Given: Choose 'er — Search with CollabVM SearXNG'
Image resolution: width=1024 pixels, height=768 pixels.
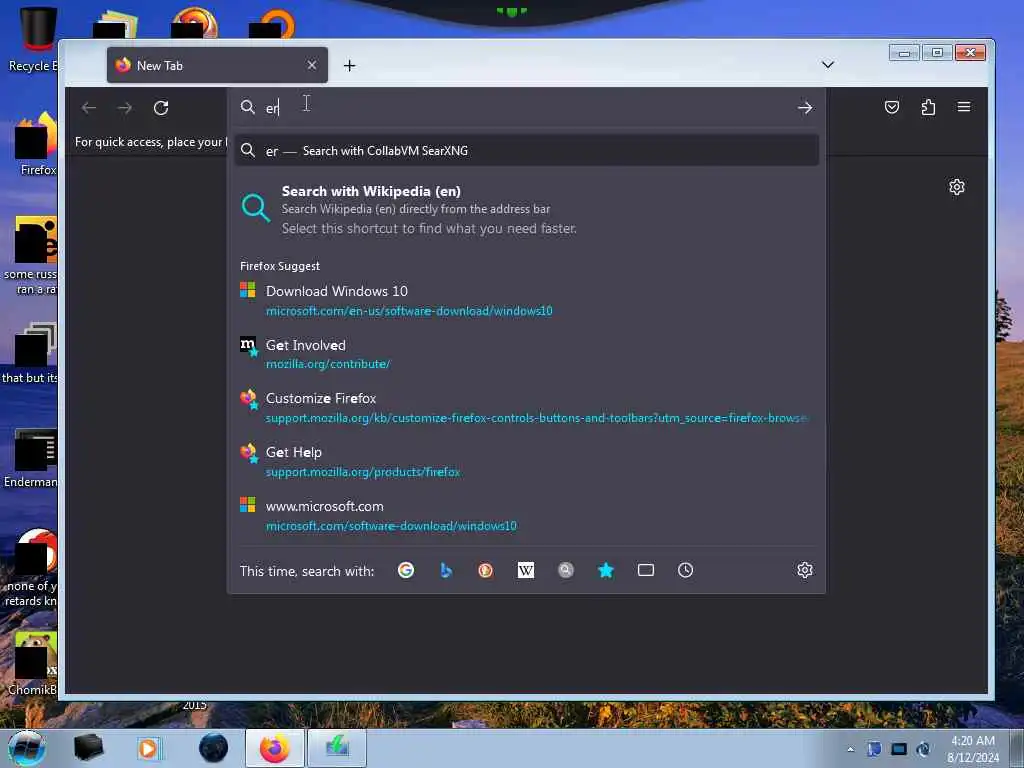Looking at the screenshot, I should [x=526, y=151].
